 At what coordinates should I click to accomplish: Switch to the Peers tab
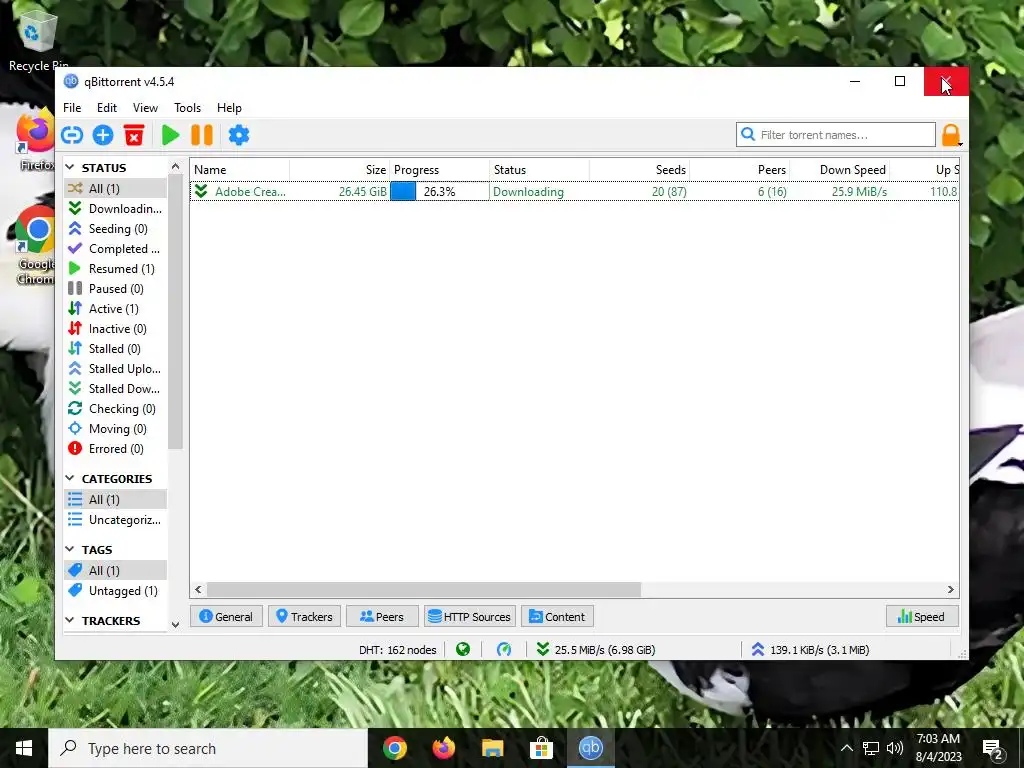[x=382, y=616]
